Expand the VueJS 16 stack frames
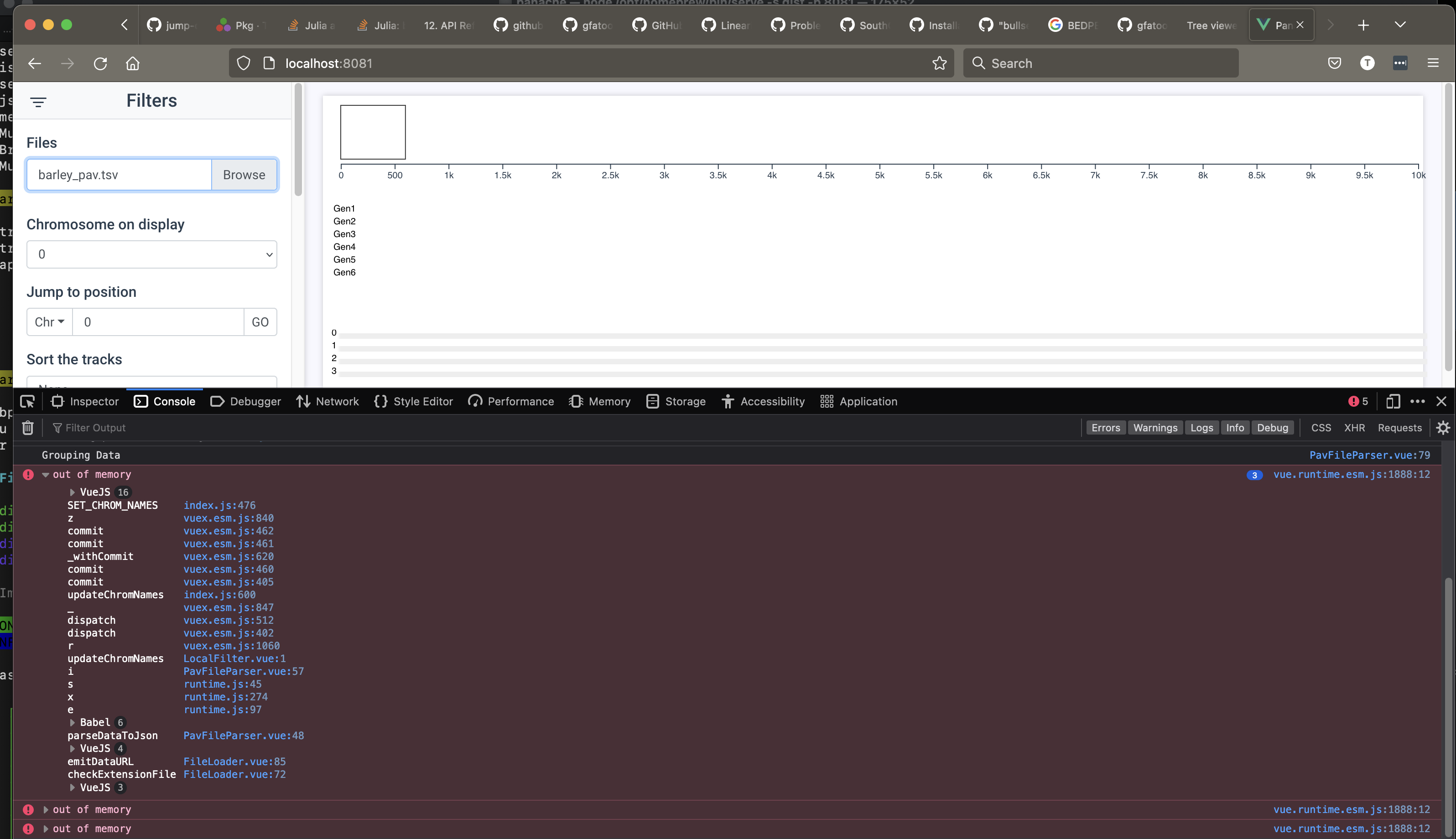 click(72, 492)
